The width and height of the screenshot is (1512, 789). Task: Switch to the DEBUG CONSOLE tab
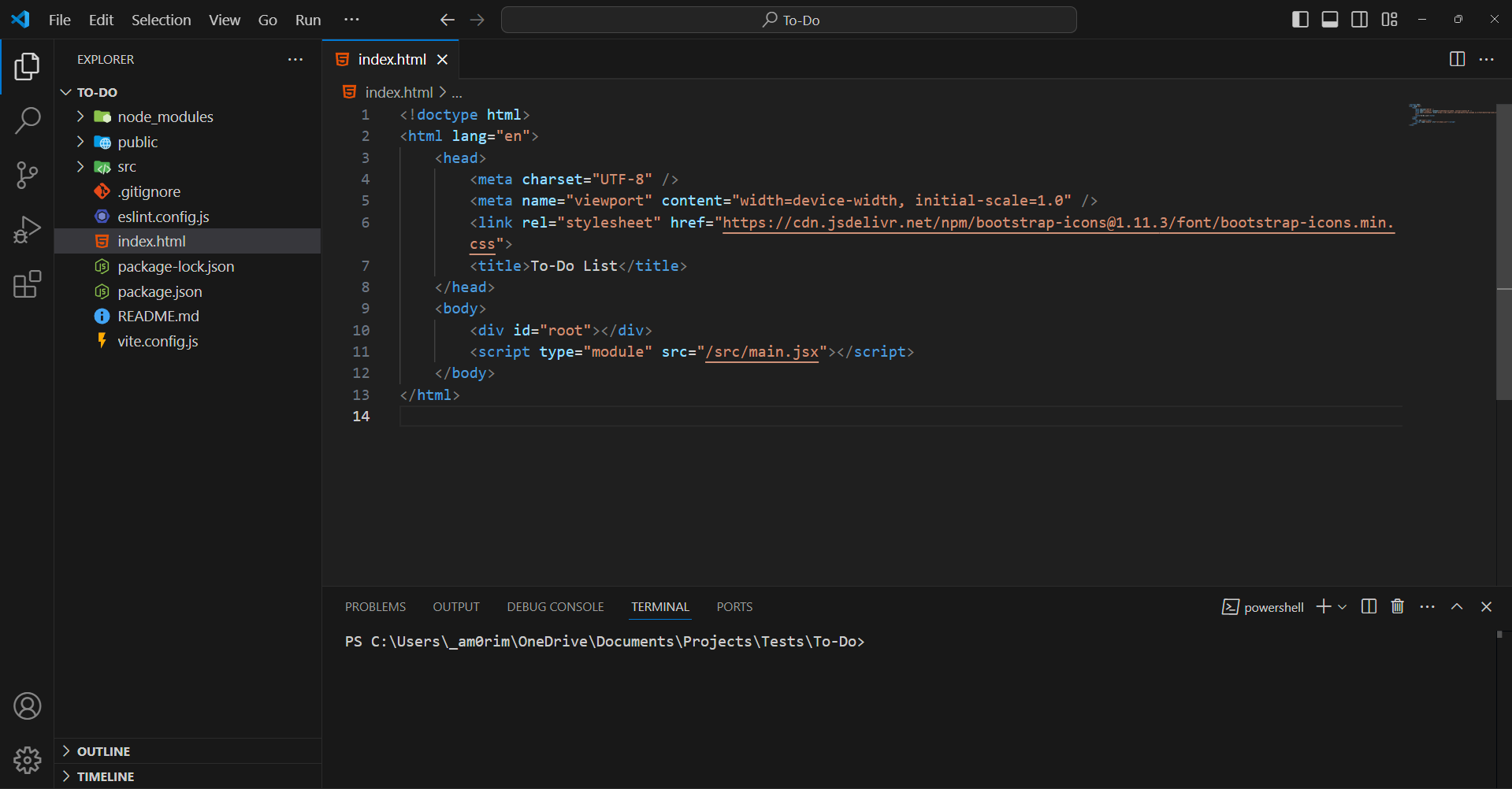[555, 607]
